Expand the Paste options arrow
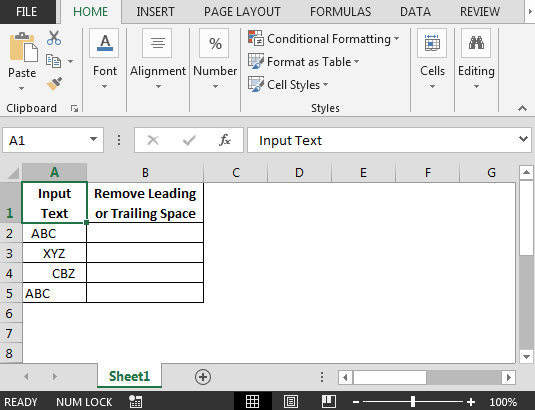The height and width of the screenshot is (410, 535). pos(21,89)
